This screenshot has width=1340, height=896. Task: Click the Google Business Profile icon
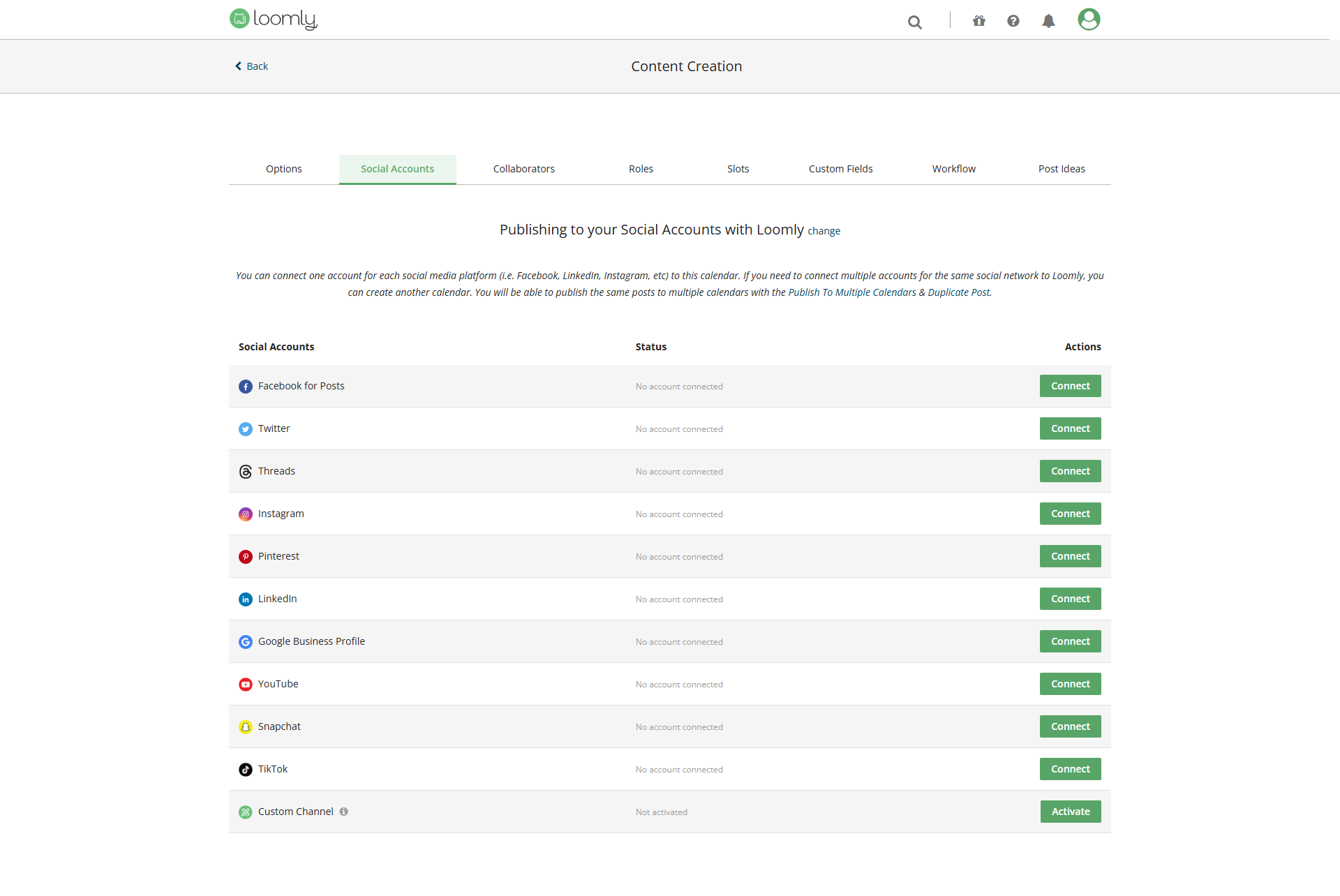pyautogui.click(x=246, y=642)
